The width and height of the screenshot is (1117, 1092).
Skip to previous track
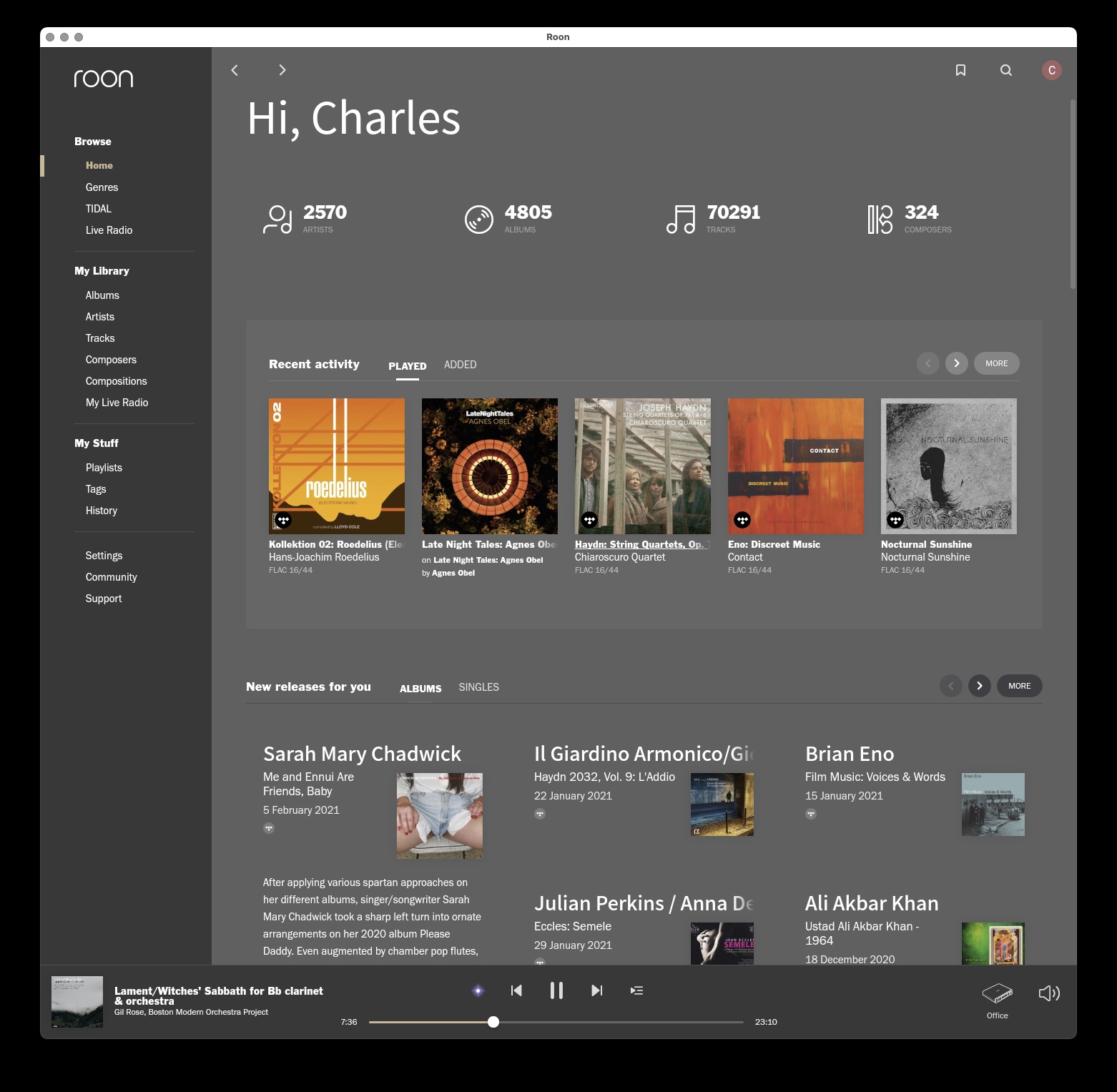516,990
